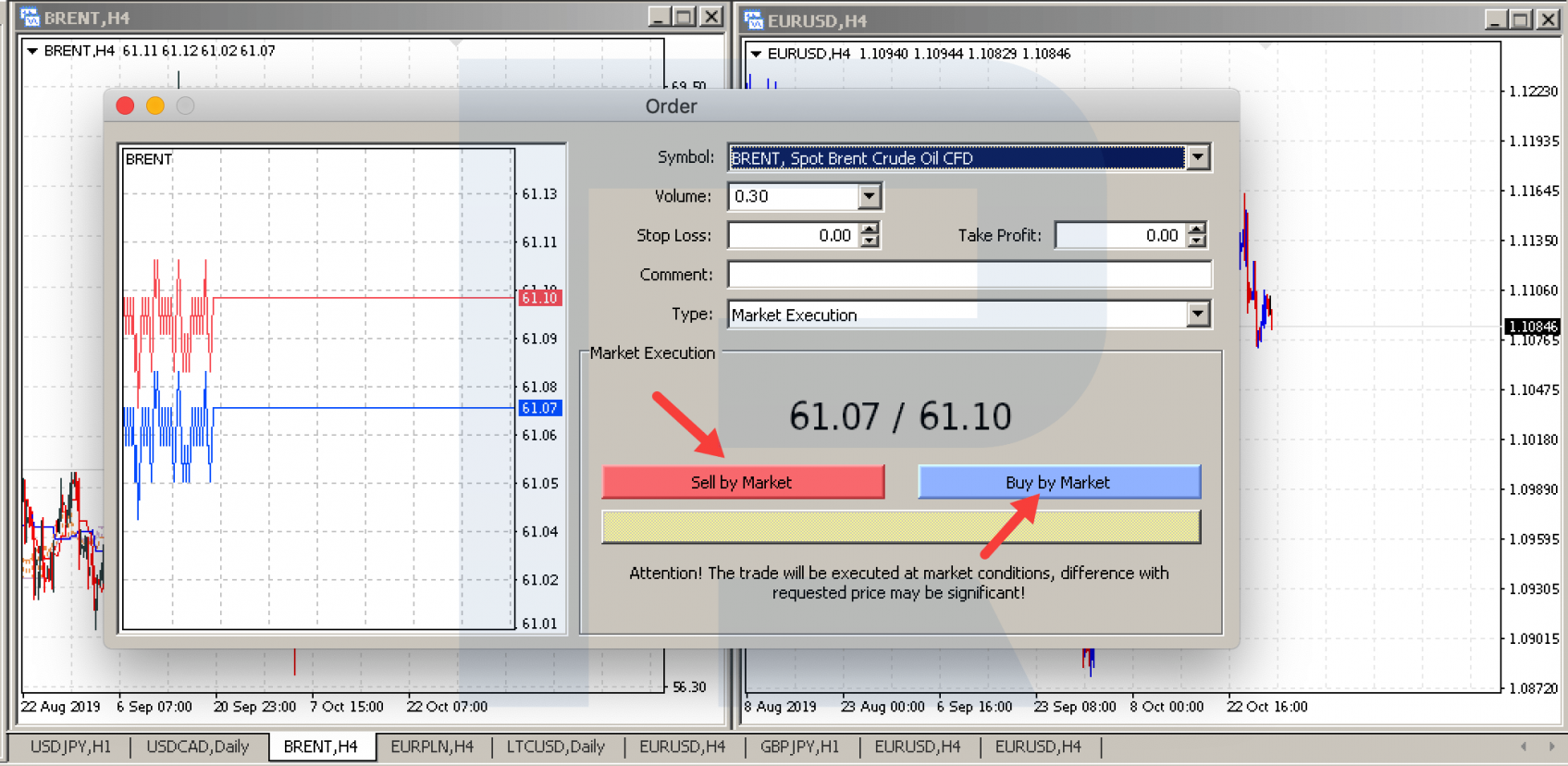Click the Buy by Market button

click(1059, 482)
